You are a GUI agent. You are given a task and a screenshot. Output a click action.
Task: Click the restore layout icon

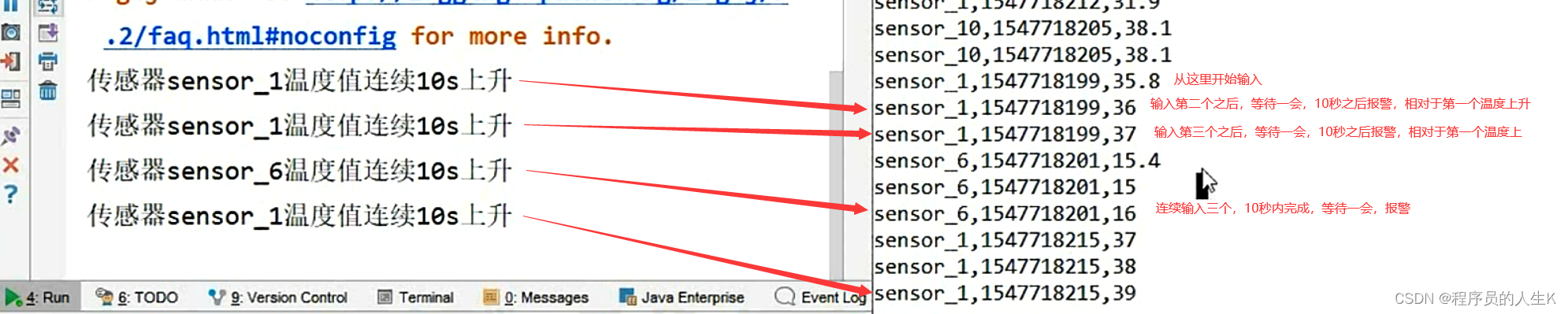pyautogui.click(x=11, y=99)
